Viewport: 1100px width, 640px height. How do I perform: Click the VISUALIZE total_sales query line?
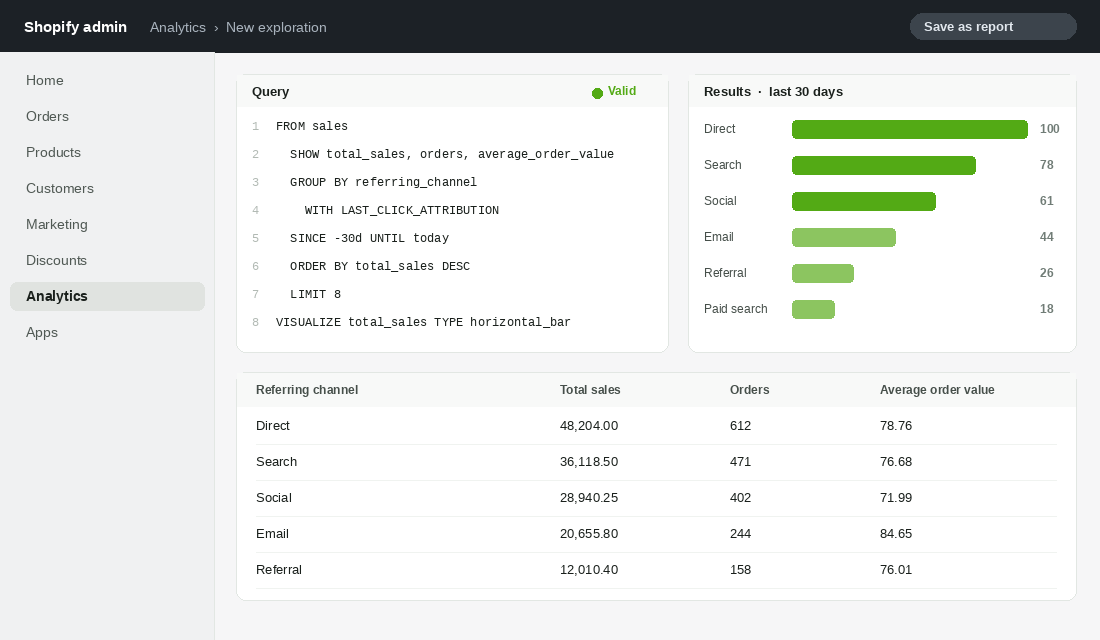click(423, 322)
